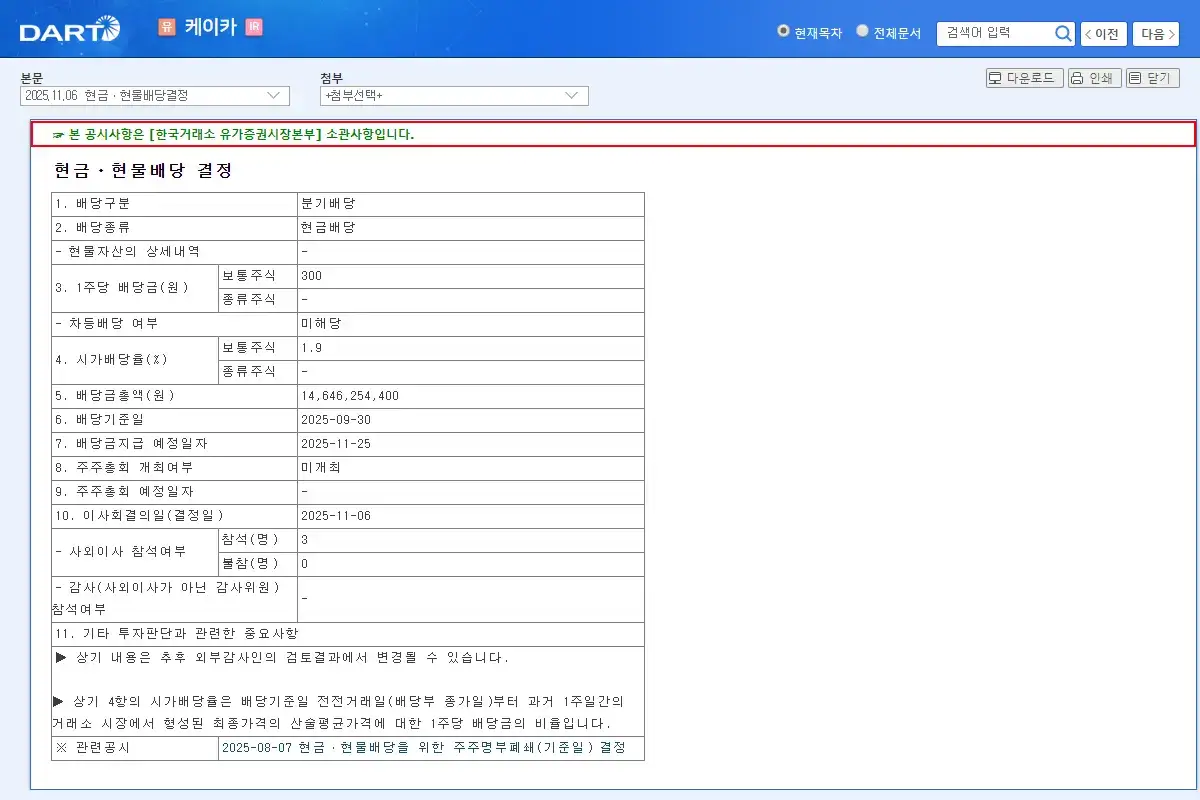Click the 사외이사 참석여부 label
Image resolution: width=1200 pixels, height=800 pixels.
click(x=121, y=552)
